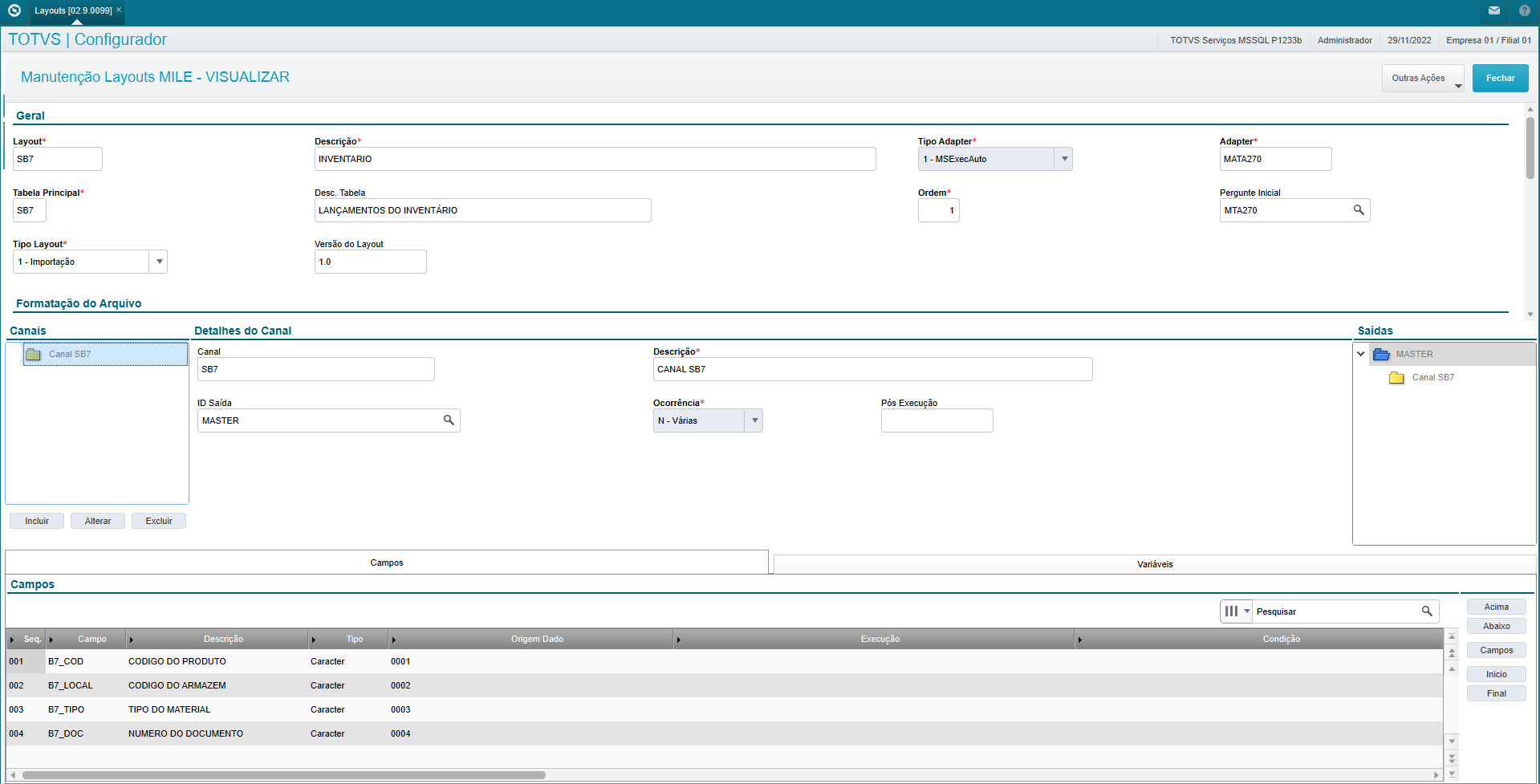Close the Layouts [02.9.0099] tab

click(119, 10)
